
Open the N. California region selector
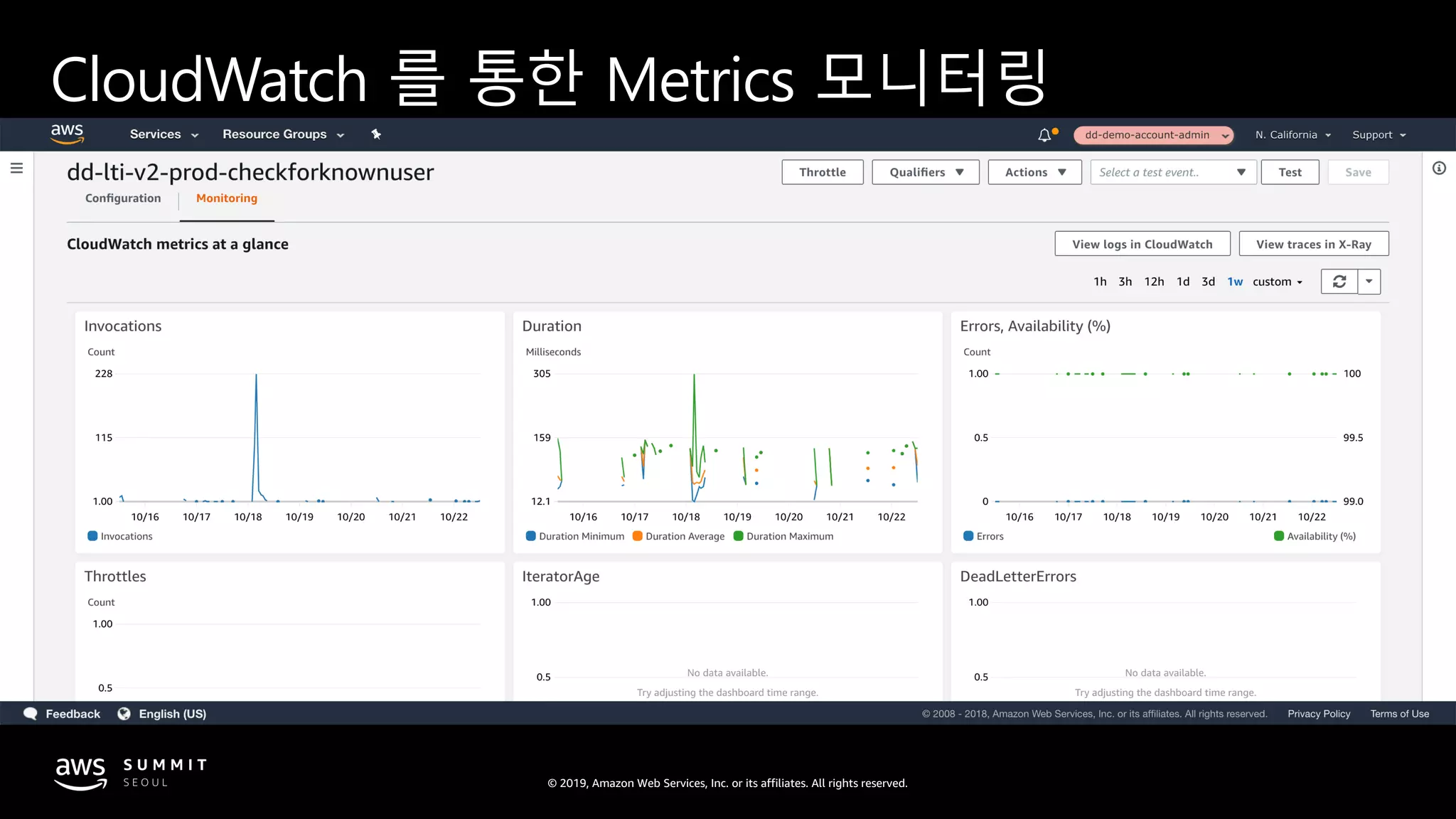[x=1292, y=135]
